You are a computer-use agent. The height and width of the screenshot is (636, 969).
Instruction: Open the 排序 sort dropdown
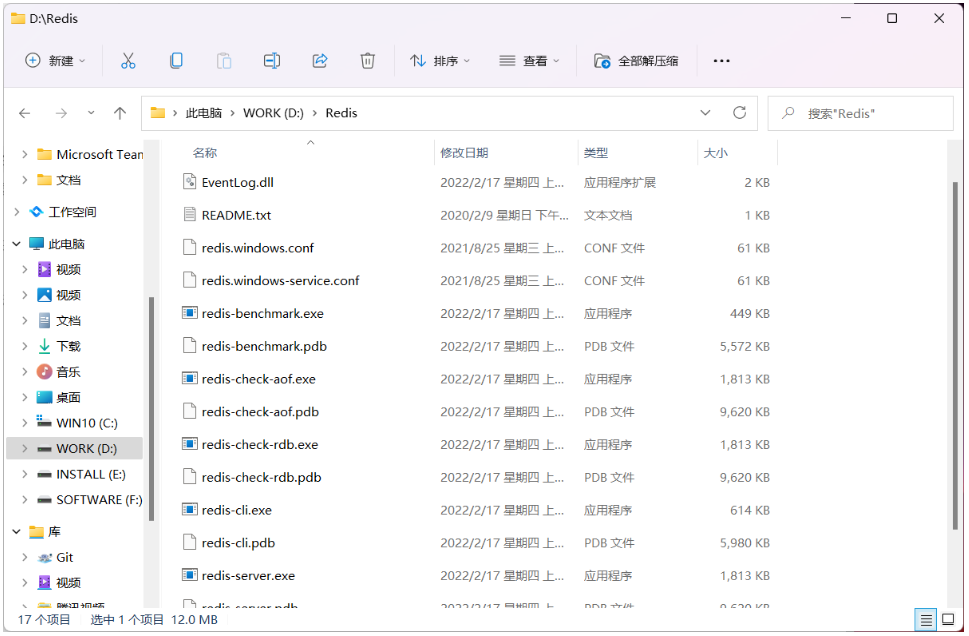439,61
